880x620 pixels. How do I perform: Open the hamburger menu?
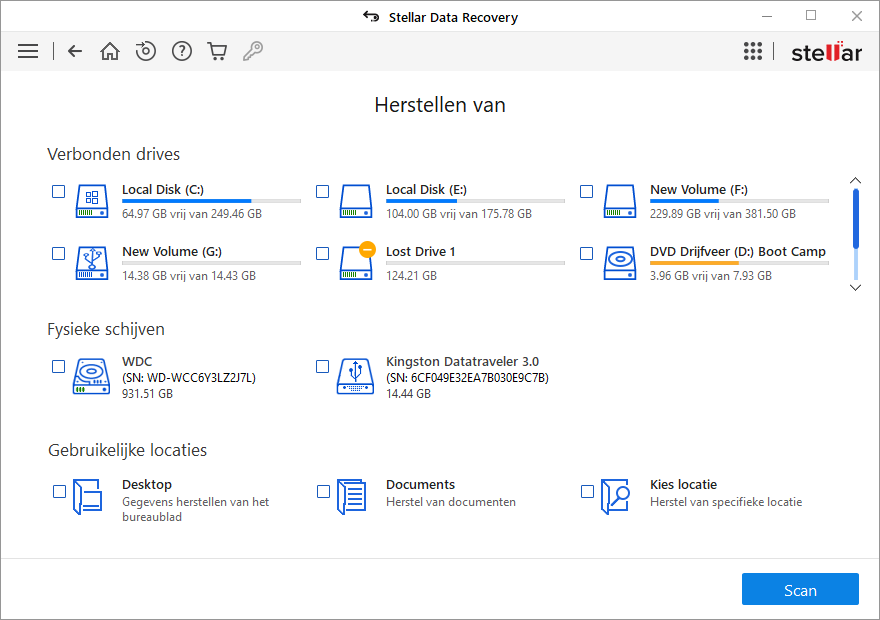[x=28, y=51]
